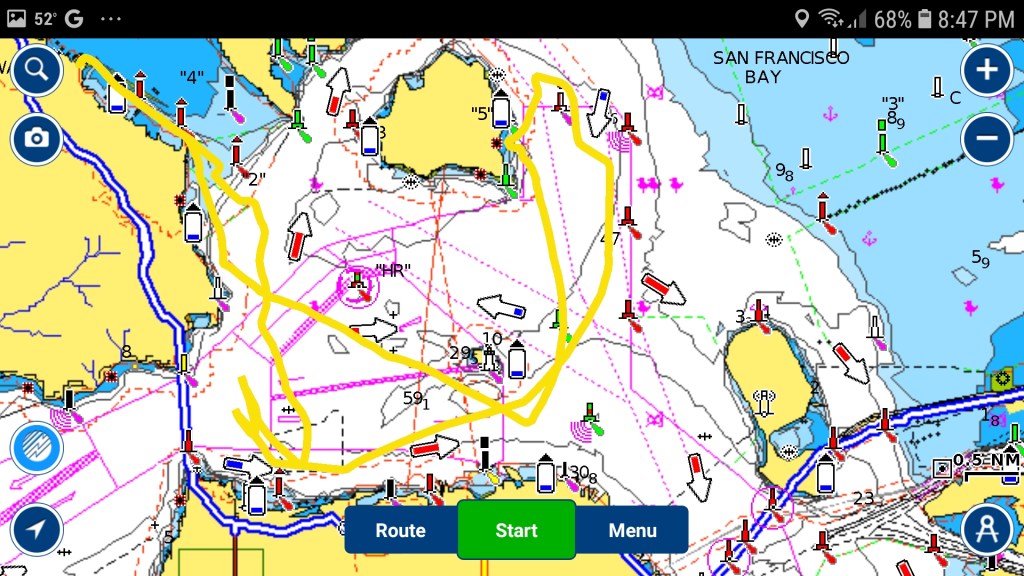This screenshot has height=576, width=1024.
Task: Tap the camera icon
Action: click(x=37, y=138)
